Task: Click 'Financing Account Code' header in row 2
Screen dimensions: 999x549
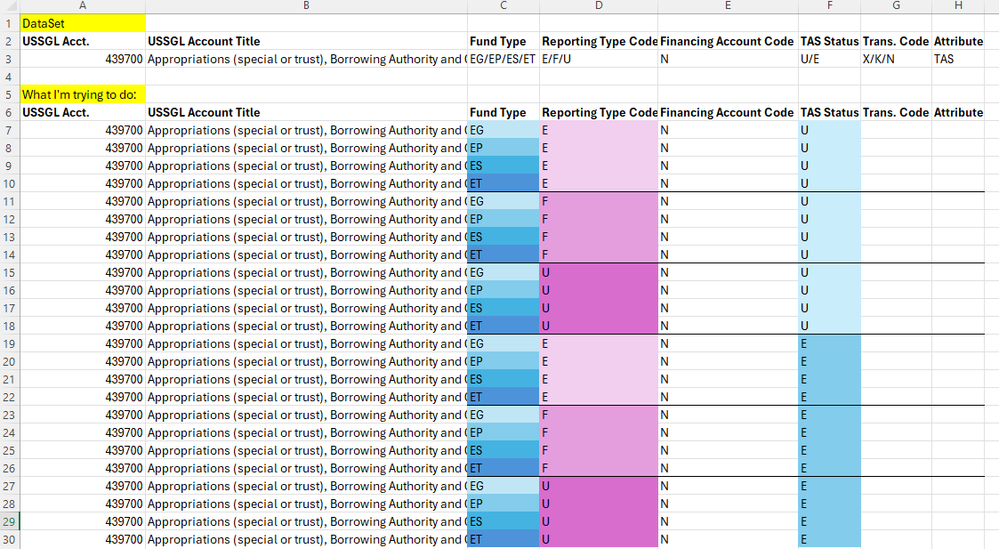Action: pyautogui.click(x=728, y=41)
